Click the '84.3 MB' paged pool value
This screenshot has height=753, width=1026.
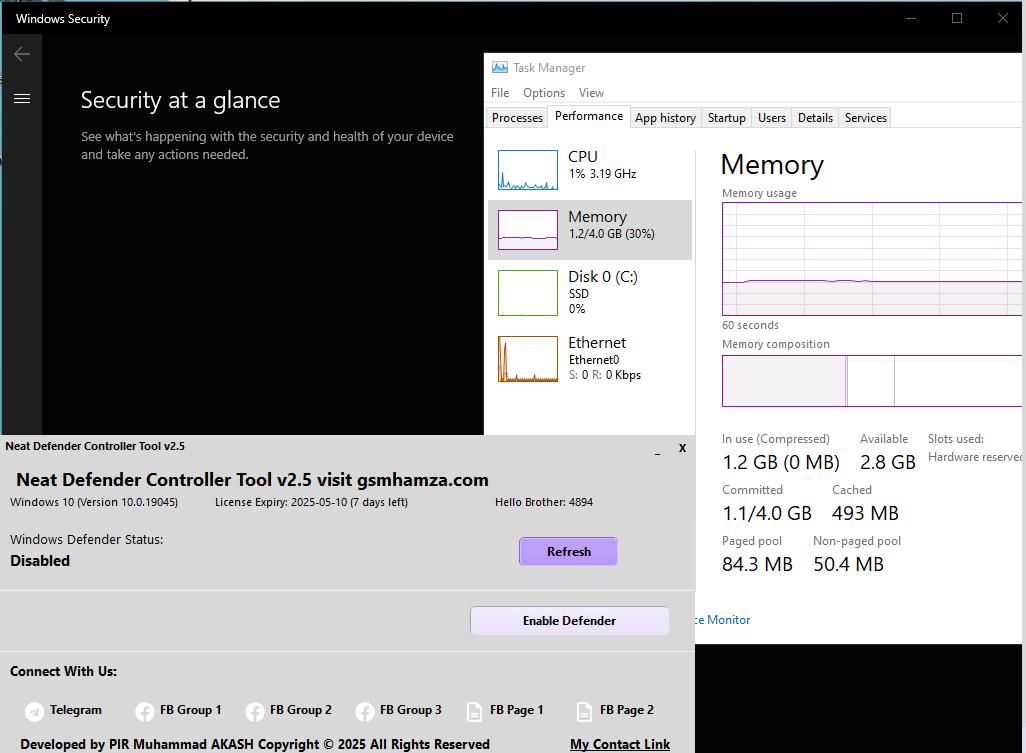click(757, 564)
